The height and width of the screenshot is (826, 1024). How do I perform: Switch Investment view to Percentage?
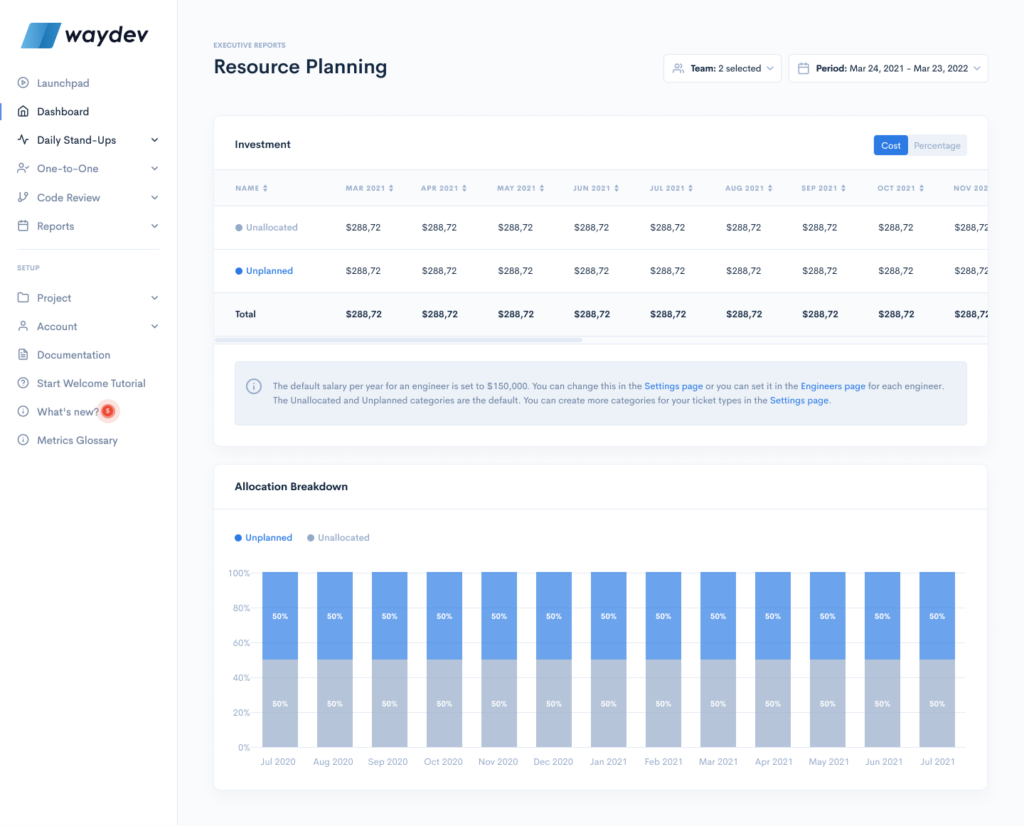[939, 145]
